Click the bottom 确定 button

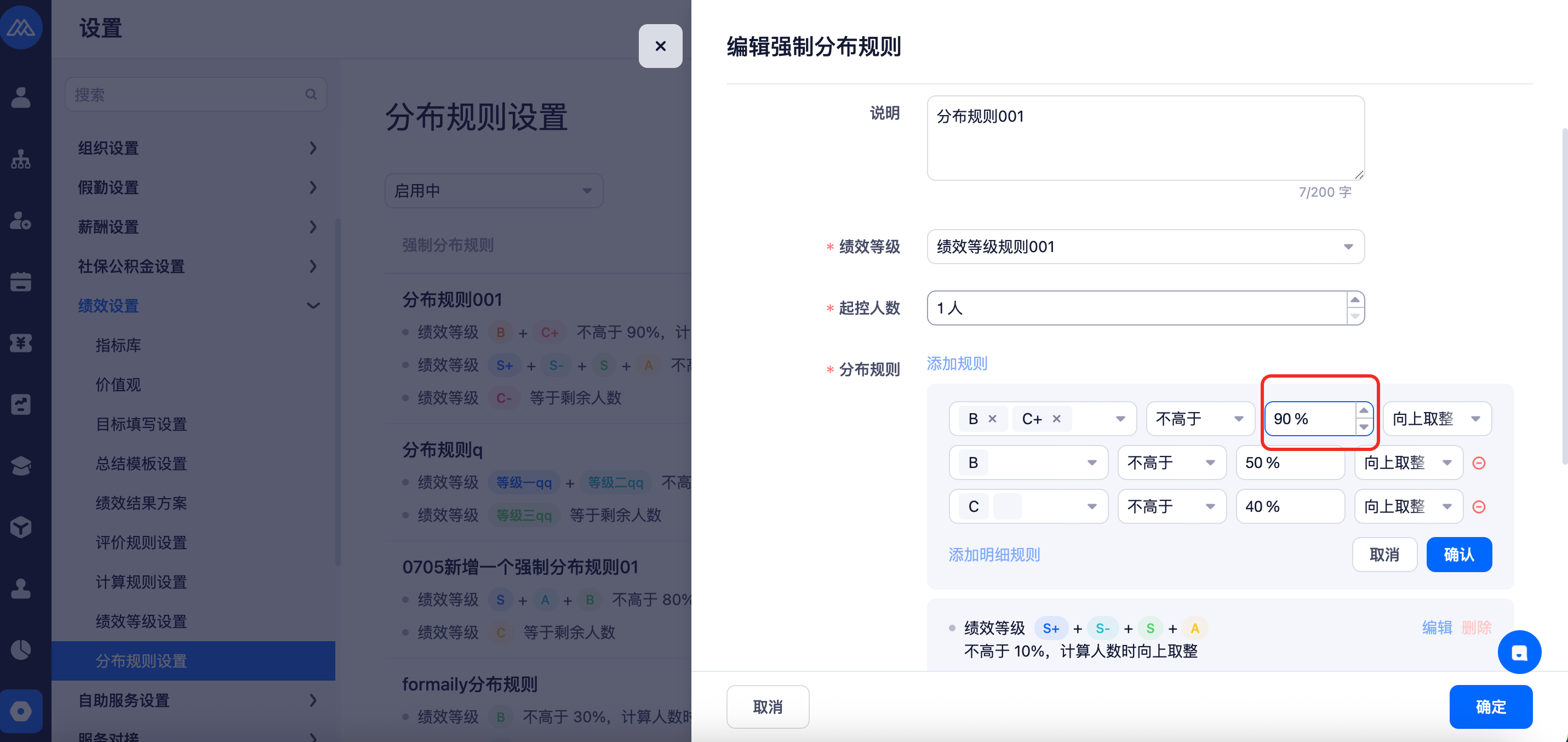(1491, 707)
